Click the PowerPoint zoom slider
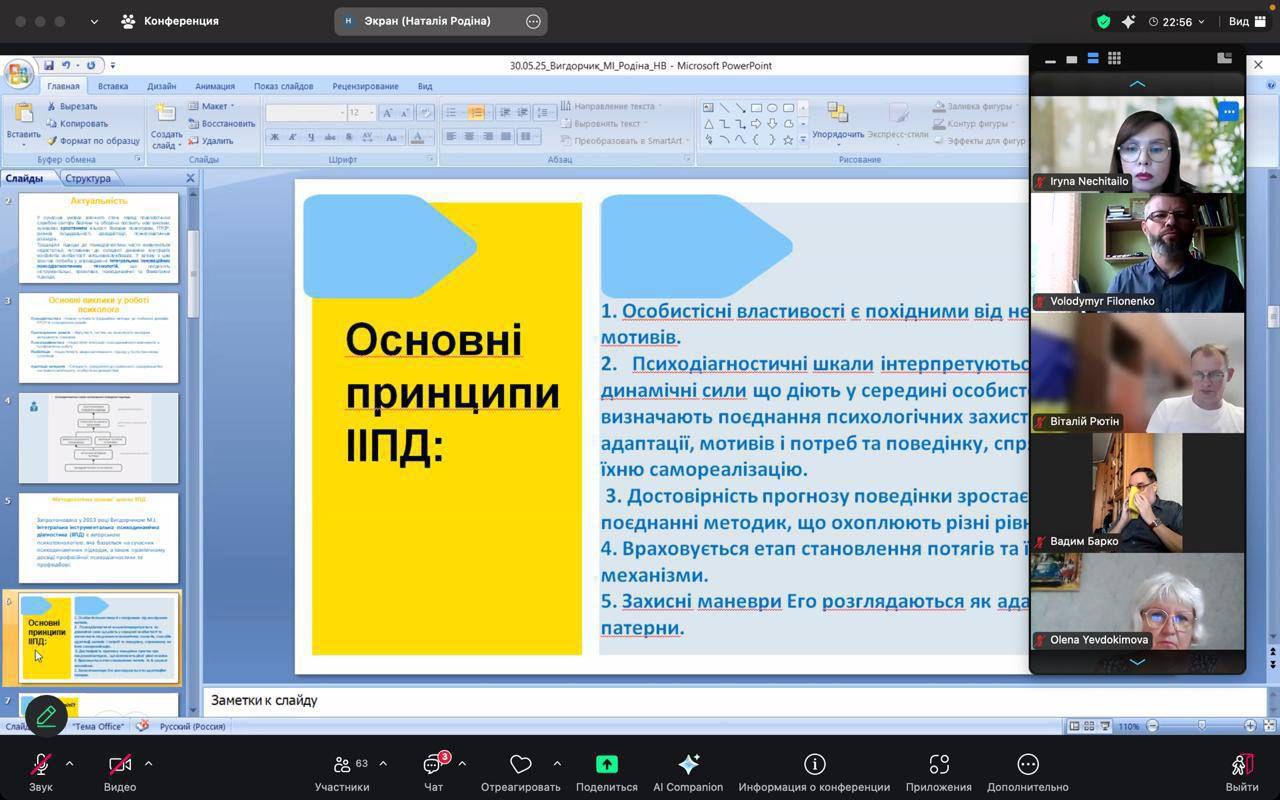 [1201, 726]
